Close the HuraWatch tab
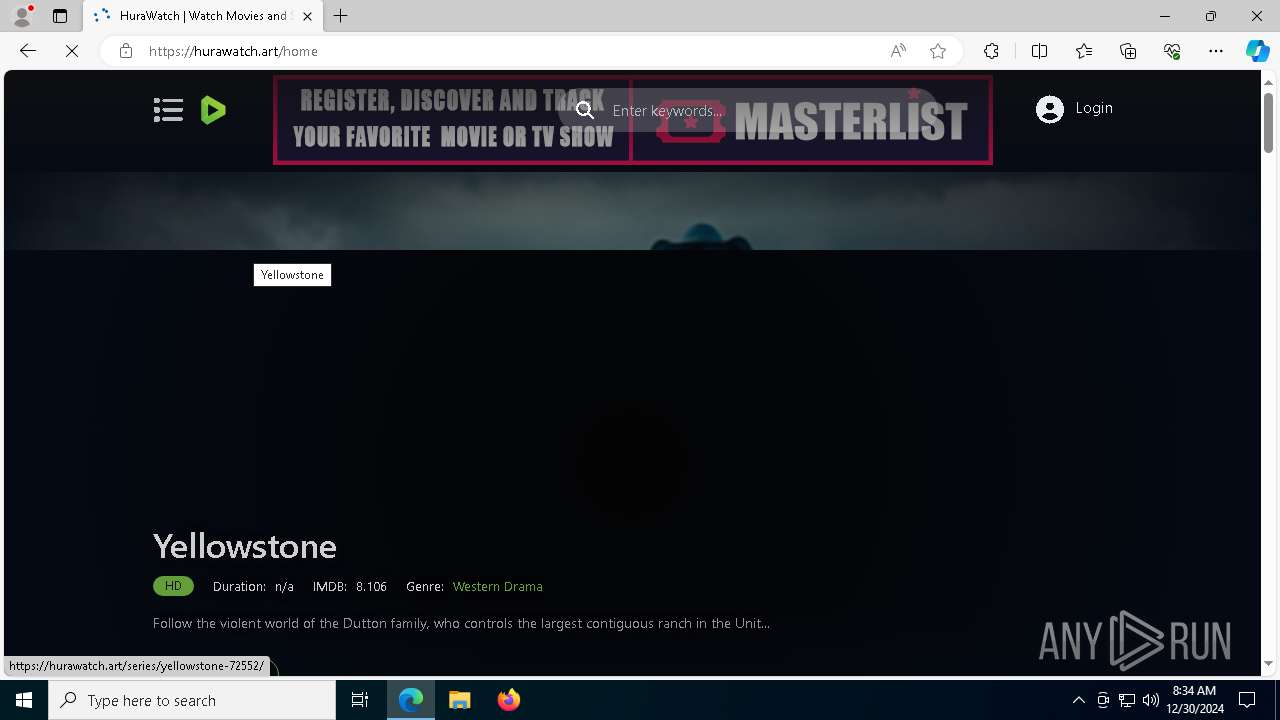This screenshot has width=1280, height=720. pos(307,16)
